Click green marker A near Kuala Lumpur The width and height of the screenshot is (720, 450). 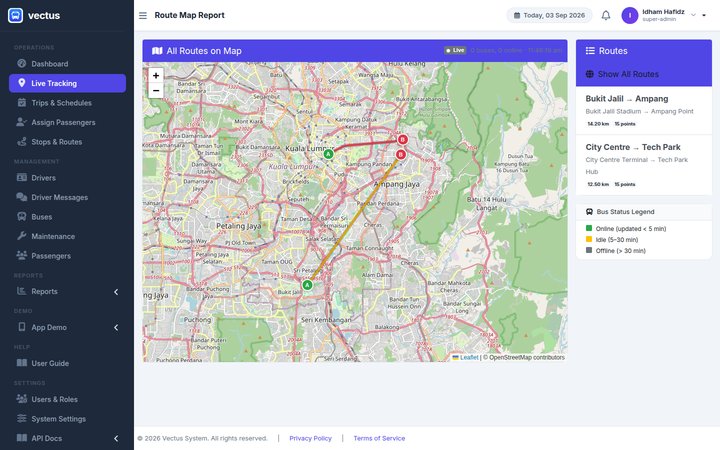tap(328, 154)
